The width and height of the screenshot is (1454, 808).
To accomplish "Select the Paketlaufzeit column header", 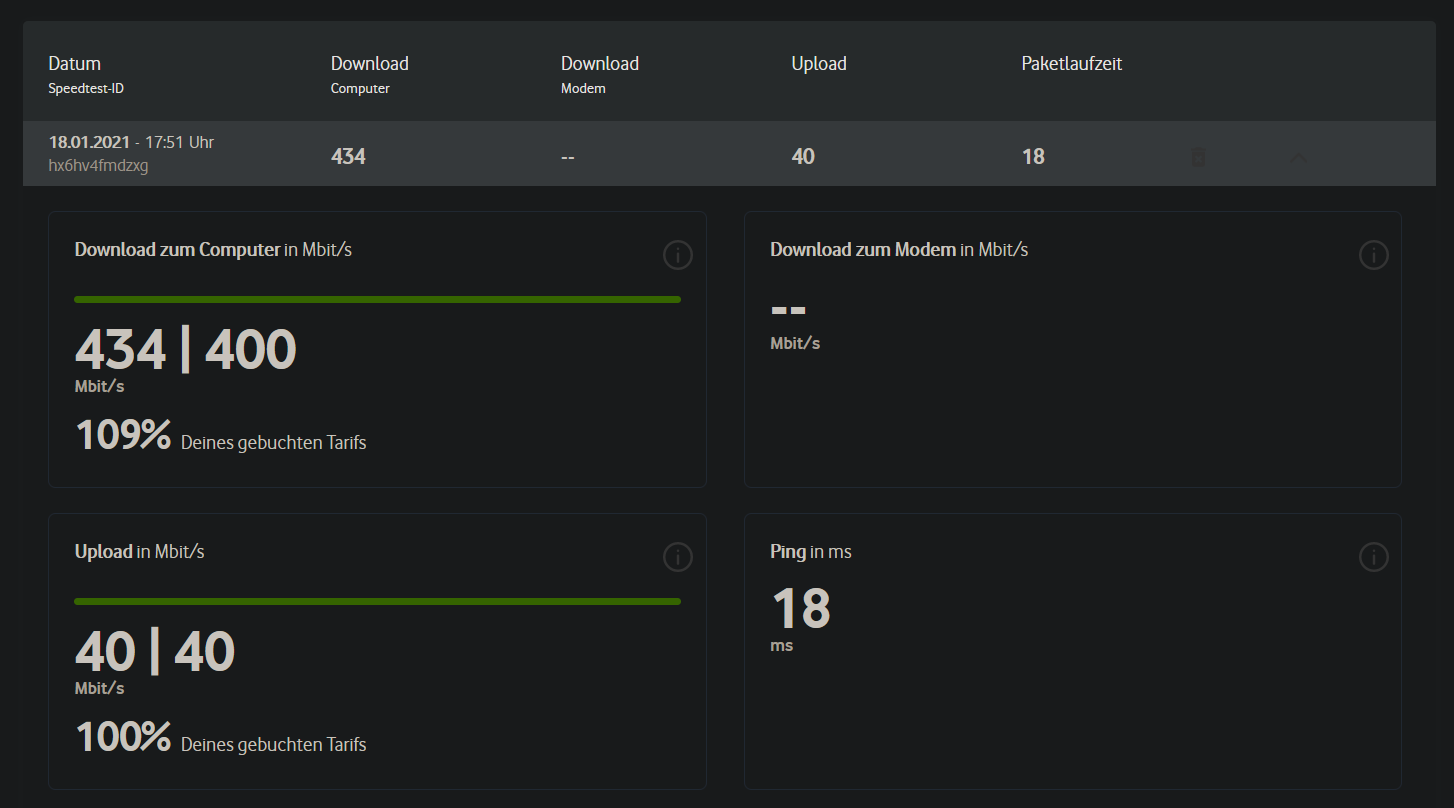I will click(x=1071, y=64).
